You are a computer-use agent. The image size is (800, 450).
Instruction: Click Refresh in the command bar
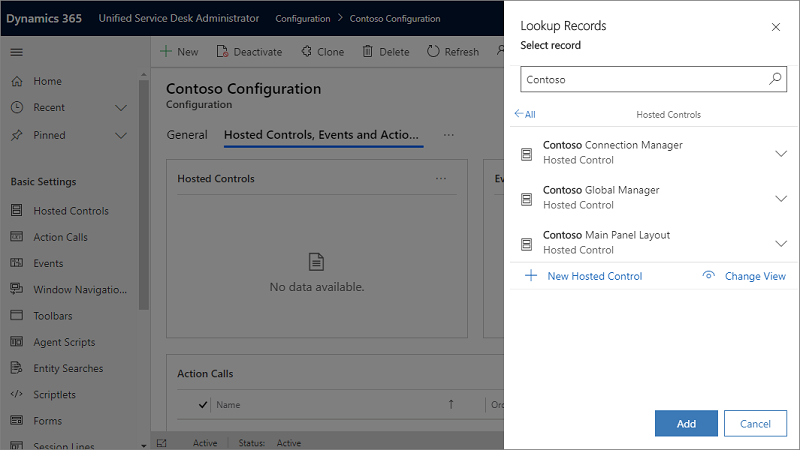[453, 52]
